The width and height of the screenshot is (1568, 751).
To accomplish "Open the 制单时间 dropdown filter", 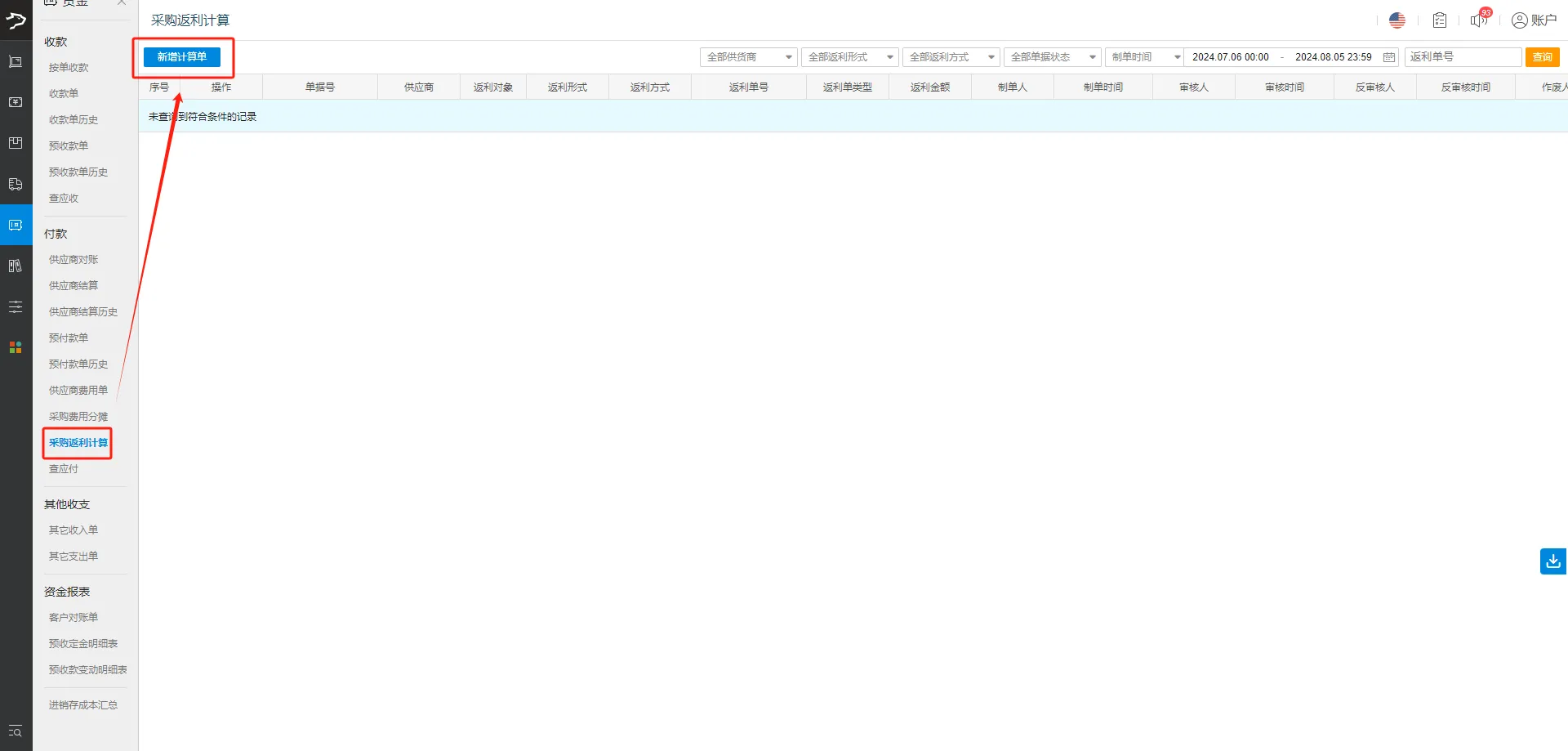I will click(x=1143, y=57).
